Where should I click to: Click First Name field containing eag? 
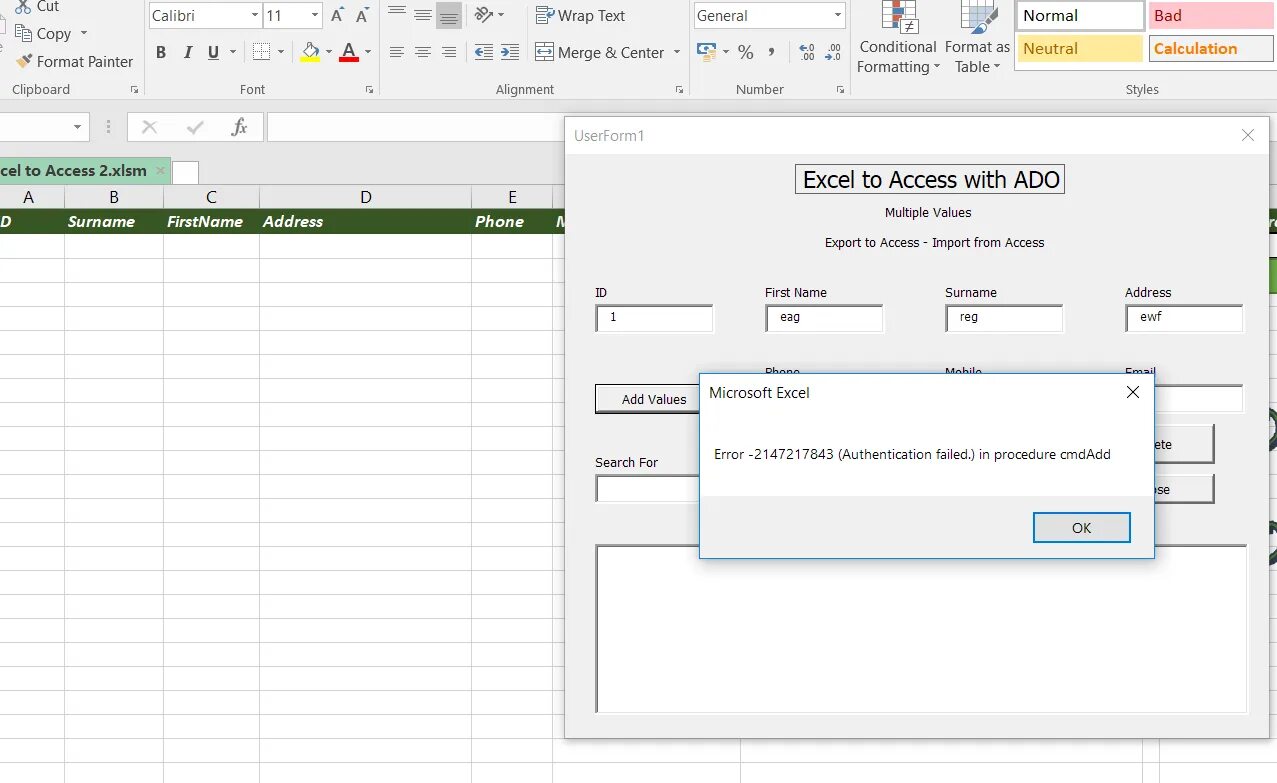825,318
